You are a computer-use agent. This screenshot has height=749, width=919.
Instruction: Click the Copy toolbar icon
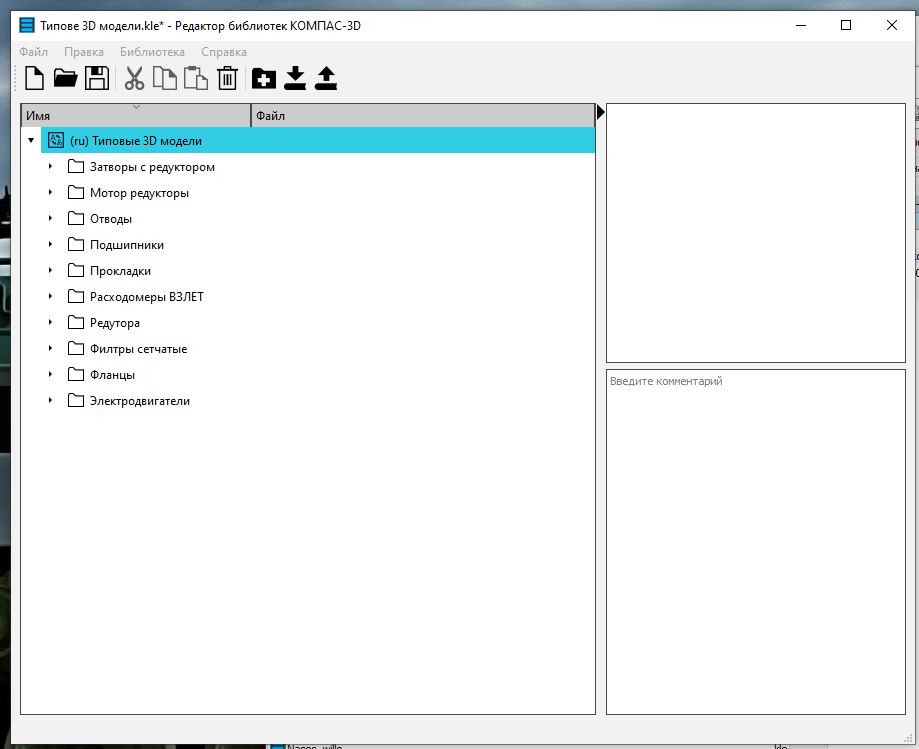(x=165, y=78)
